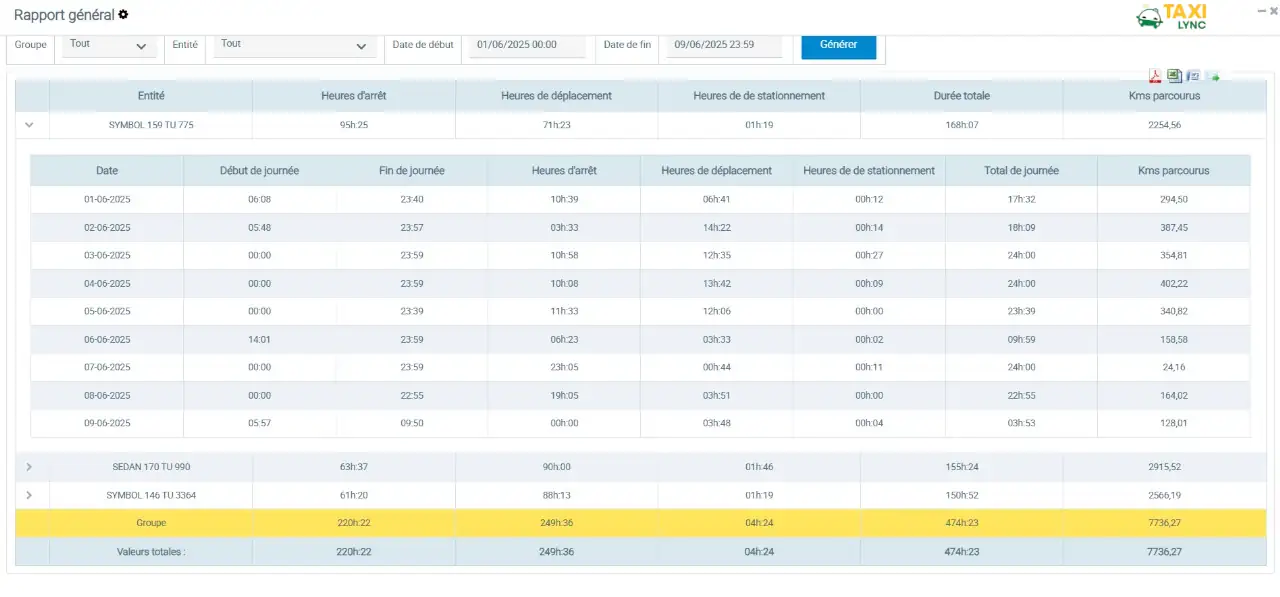Click the Générer button
The image size is (1280, 597).
coord(839,45)
